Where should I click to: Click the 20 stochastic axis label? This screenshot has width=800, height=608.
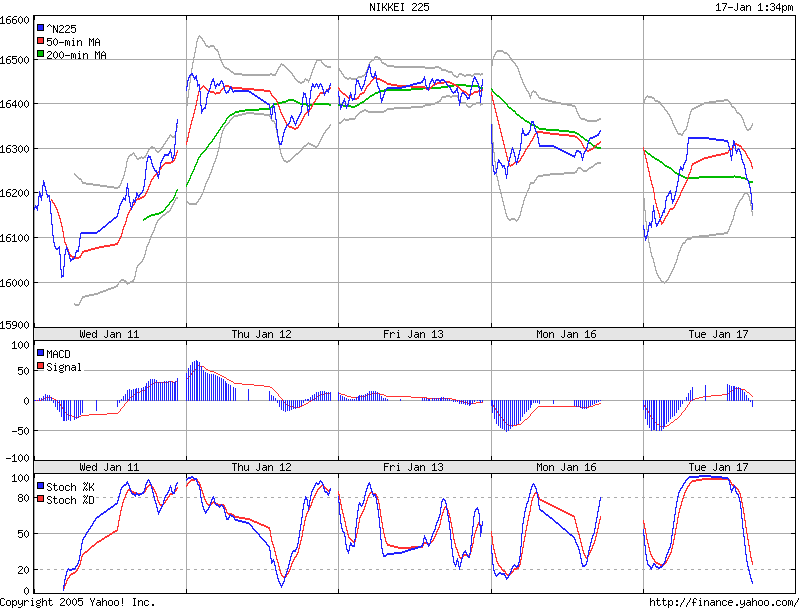click(x=24, y=570)
